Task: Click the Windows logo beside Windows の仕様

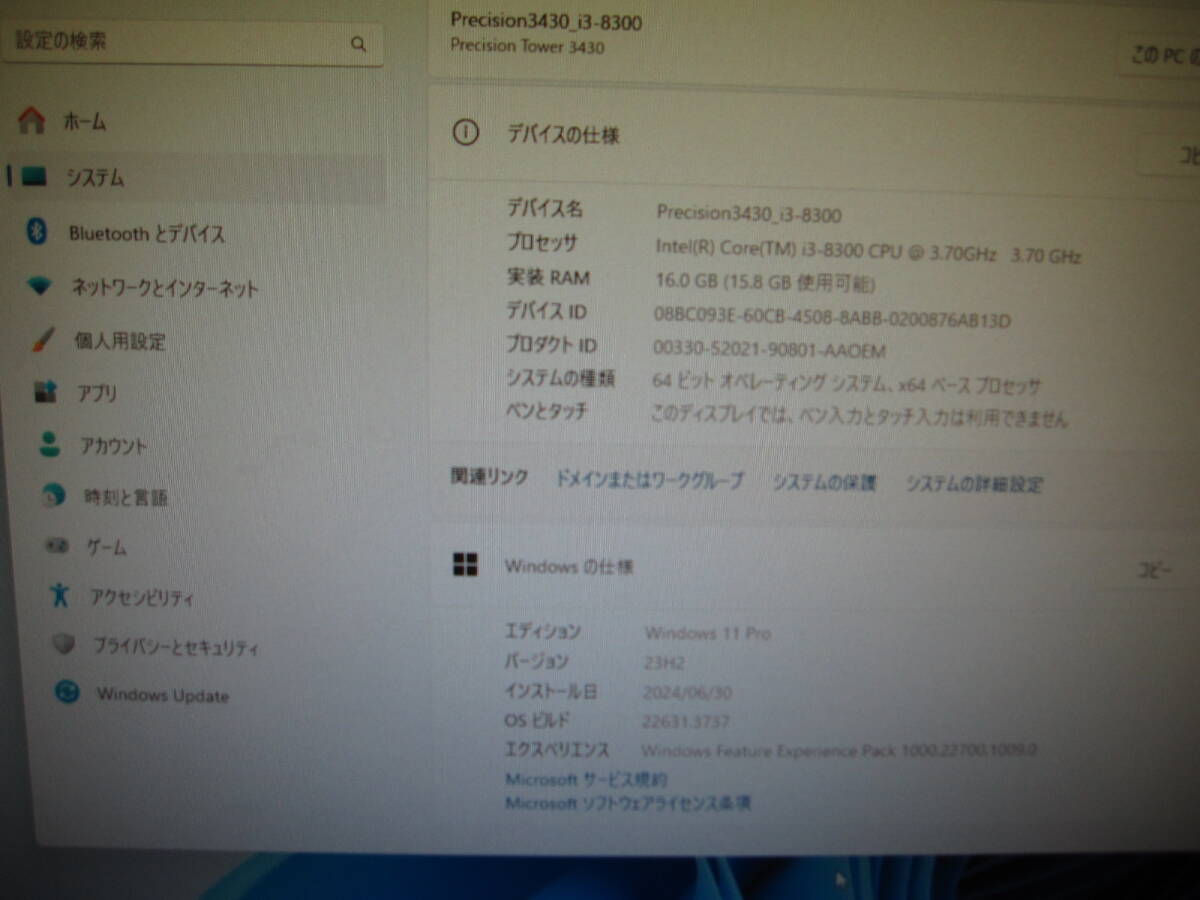Action: [x=465, y=565]
